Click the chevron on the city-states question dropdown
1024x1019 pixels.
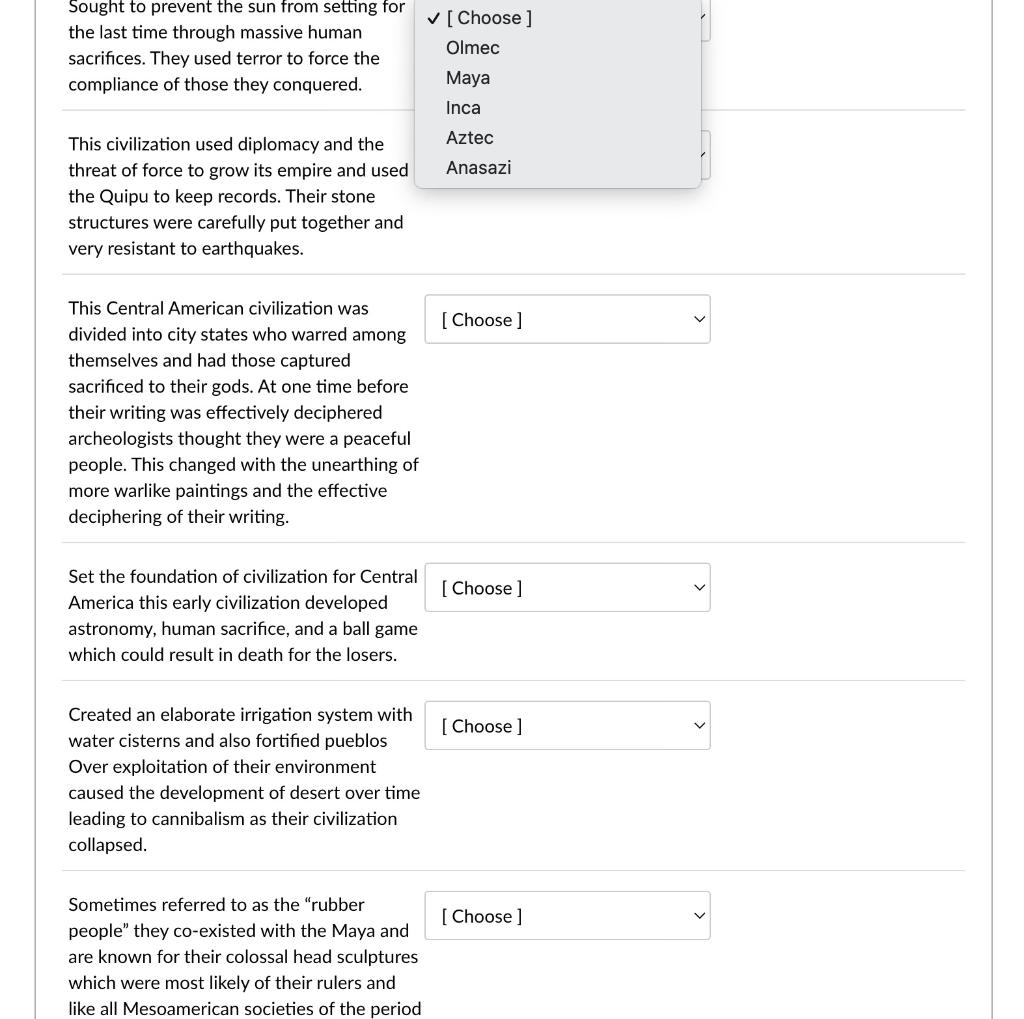pyautogui.click(x=699, y=319)
